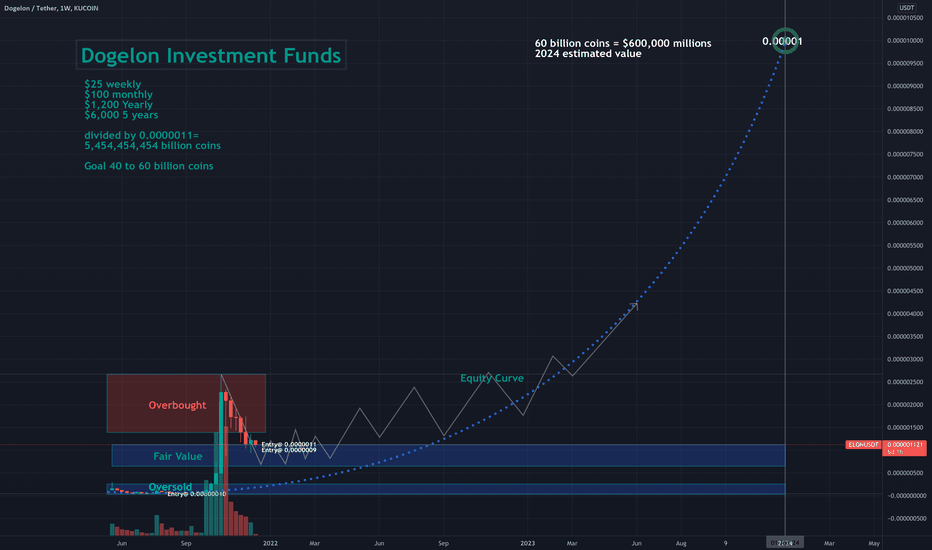Click the 9 label on the time axis
The image size is (932, 550).
(725, 543)
